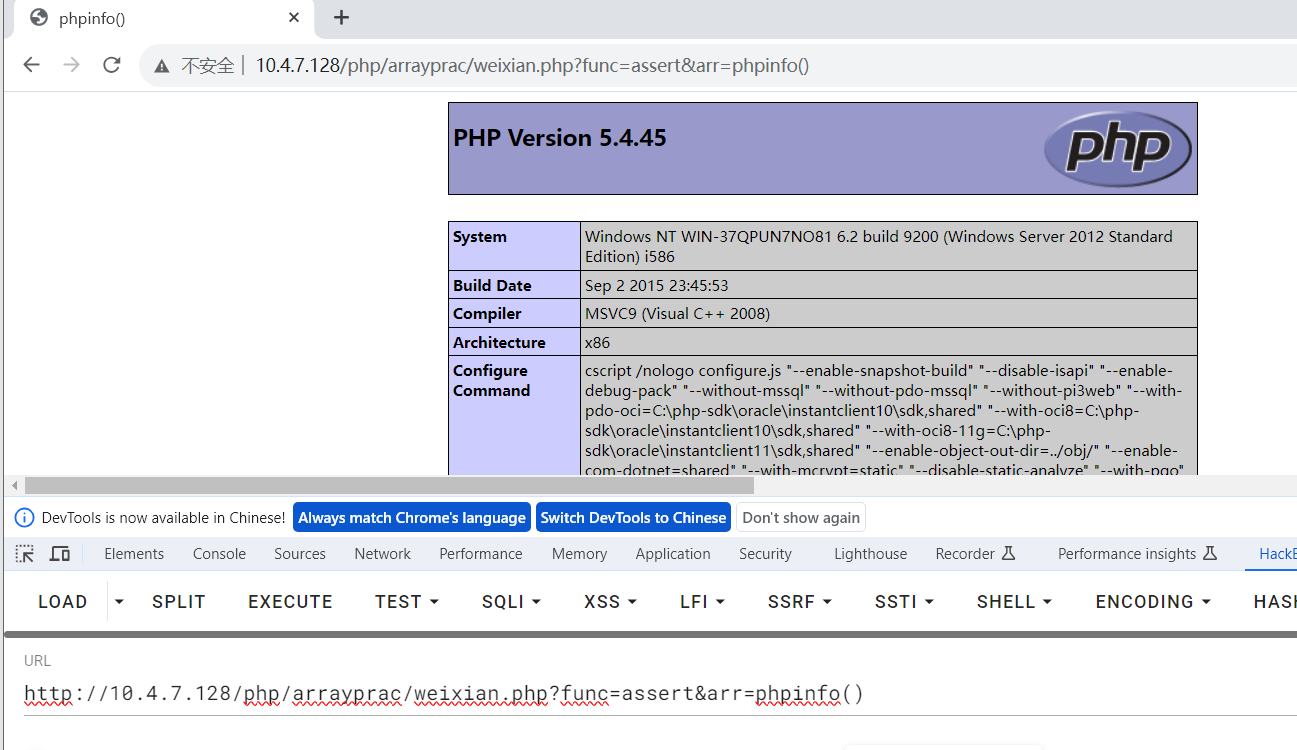Click the horizontal page scrollbar thumb

[x=389, y=485]
